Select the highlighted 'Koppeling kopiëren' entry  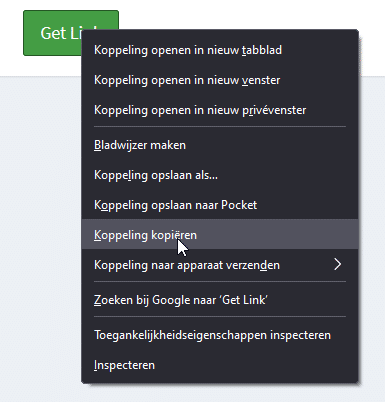[x=220, y=234]
